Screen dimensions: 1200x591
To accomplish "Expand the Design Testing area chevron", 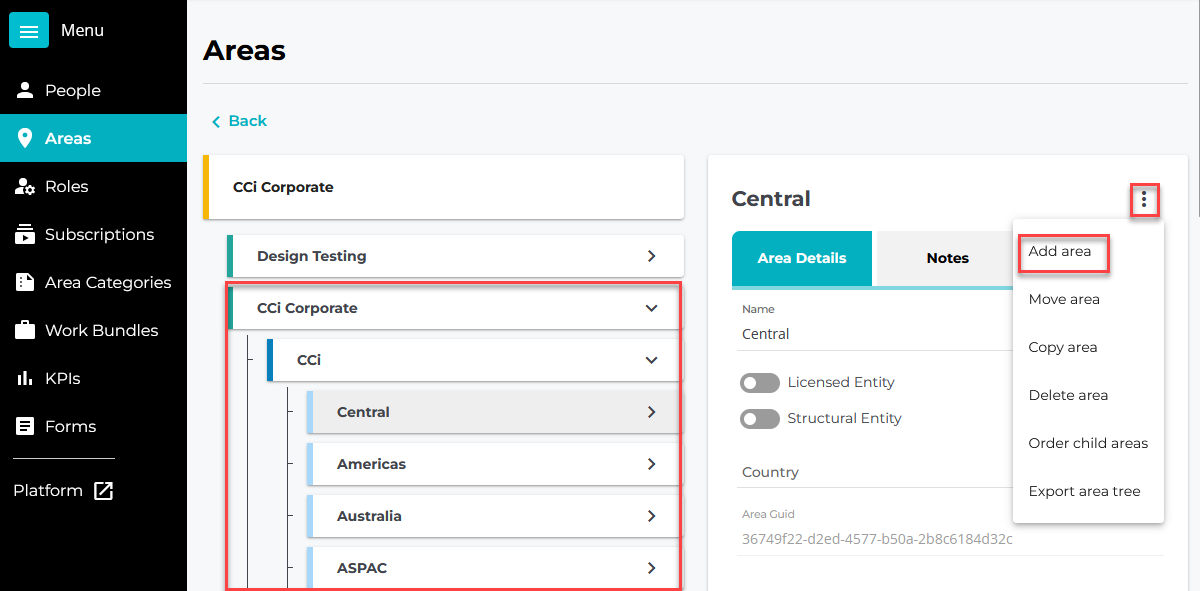I will 651,257.
